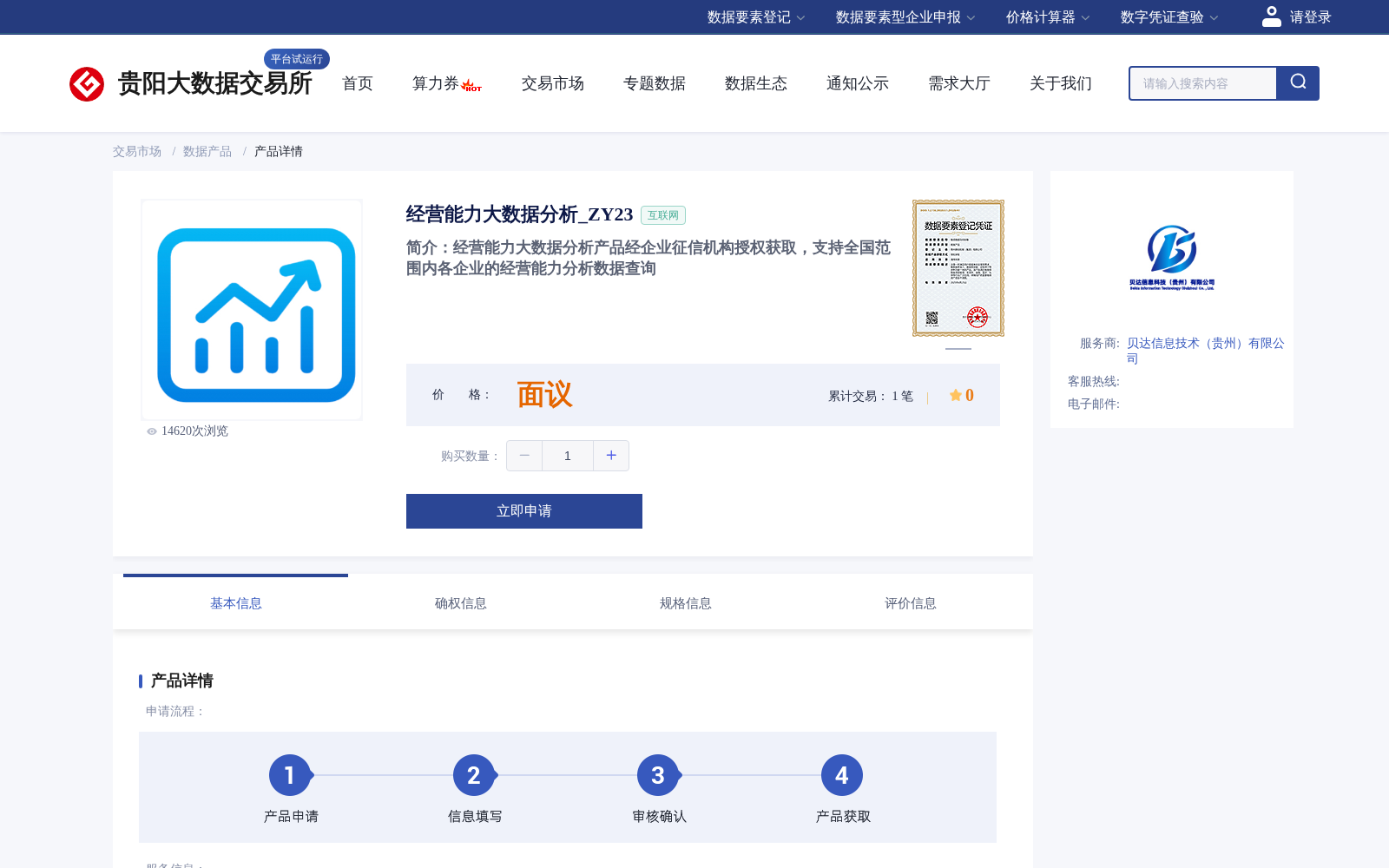Click the 互联网 tag badge
Image resolution: width=1389 pixels, height=868 pixels.
663,215
